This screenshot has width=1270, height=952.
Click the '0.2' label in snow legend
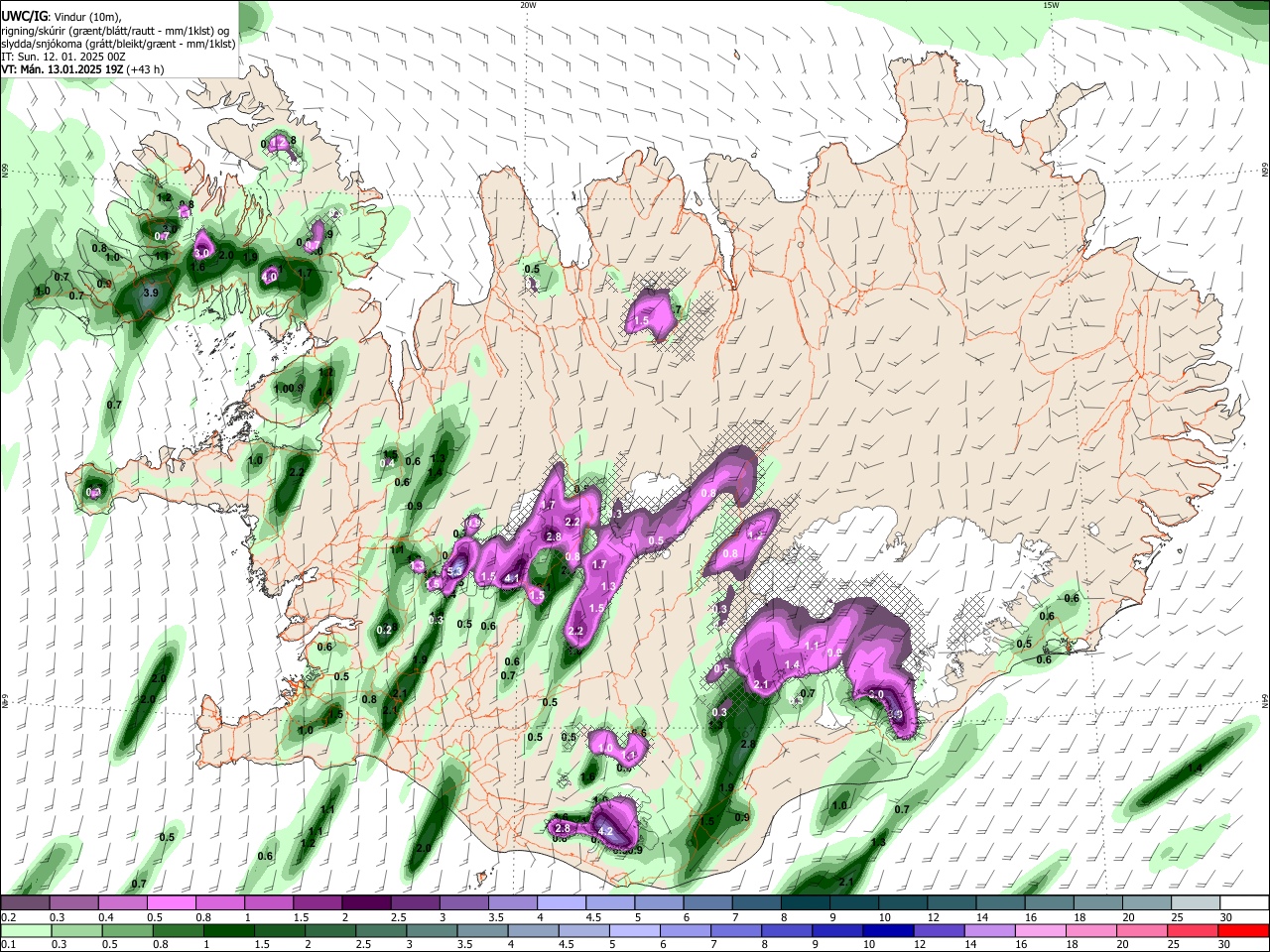8,917
